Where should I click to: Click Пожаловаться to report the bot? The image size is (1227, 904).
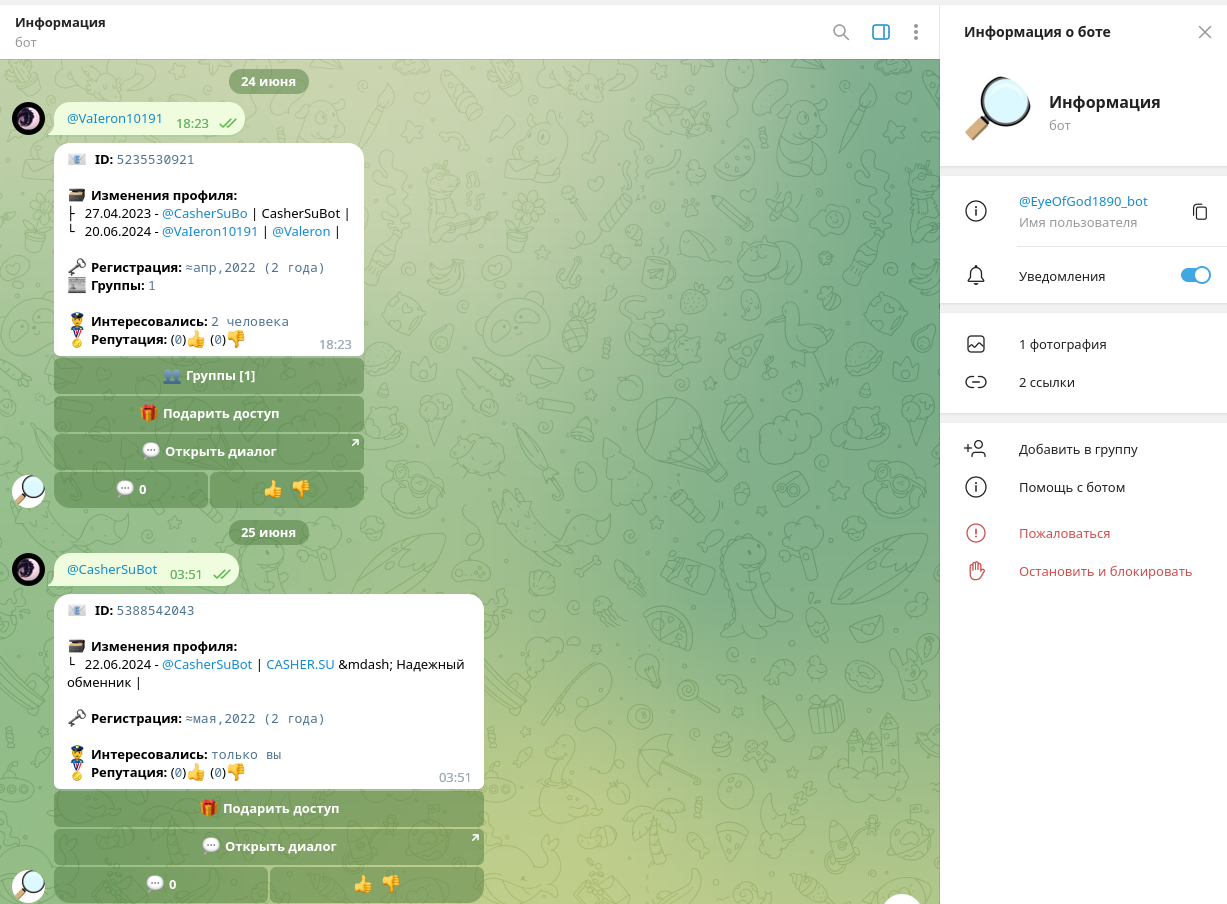1064,534
